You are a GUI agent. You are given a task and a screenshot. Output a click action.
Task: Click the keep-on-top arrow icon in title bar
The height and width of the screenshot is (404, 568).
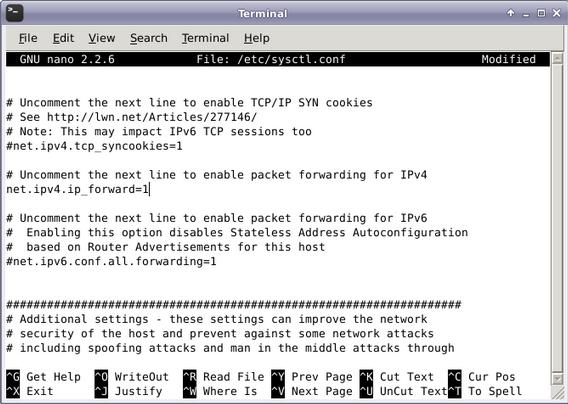[511, 13]
